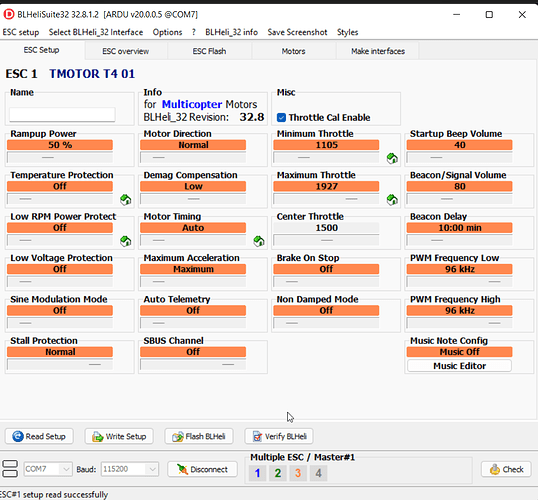
Task: Adjust the Minimum Throttle slider
Action: (326, 158)
